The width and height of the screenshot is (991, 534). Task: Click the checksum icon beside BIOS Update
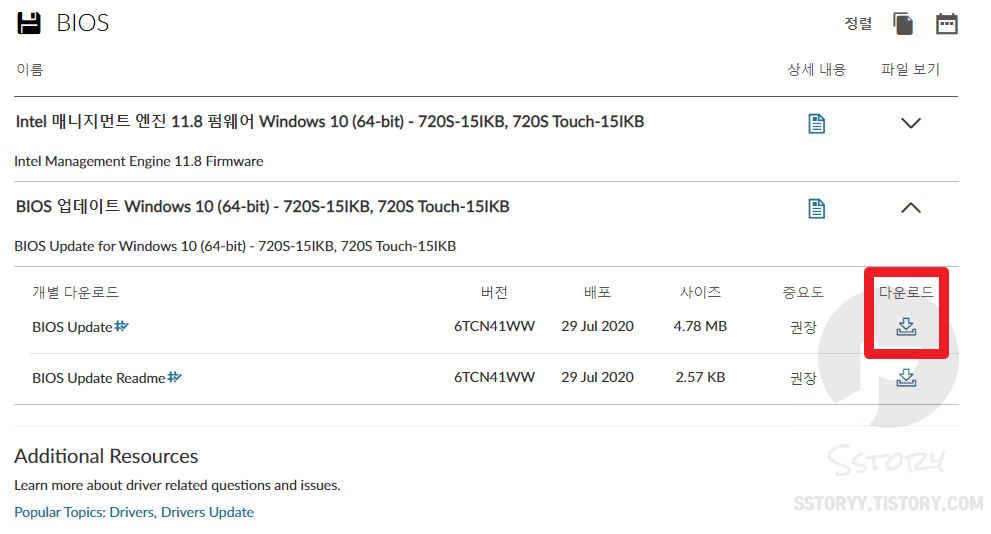tap(121, 326)
